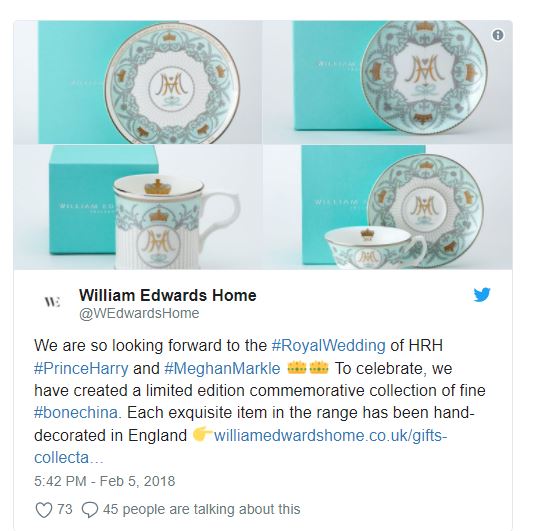Viewport: 537px width, 531px height.
Task: Like the tweet with heart icon
Action: point(44,509)
